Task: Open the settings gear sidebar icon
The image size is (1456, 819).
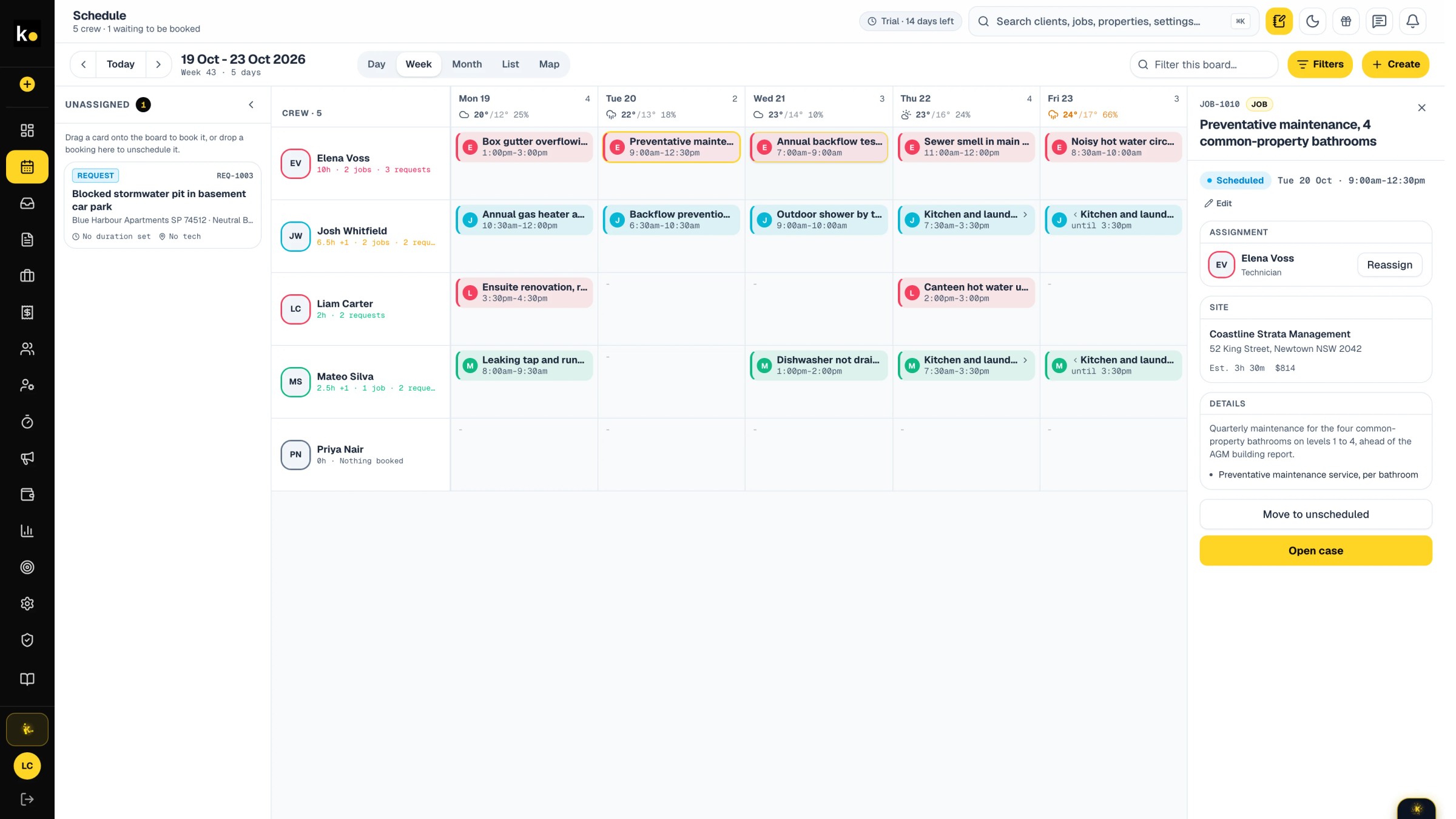Action: point(27,604)
